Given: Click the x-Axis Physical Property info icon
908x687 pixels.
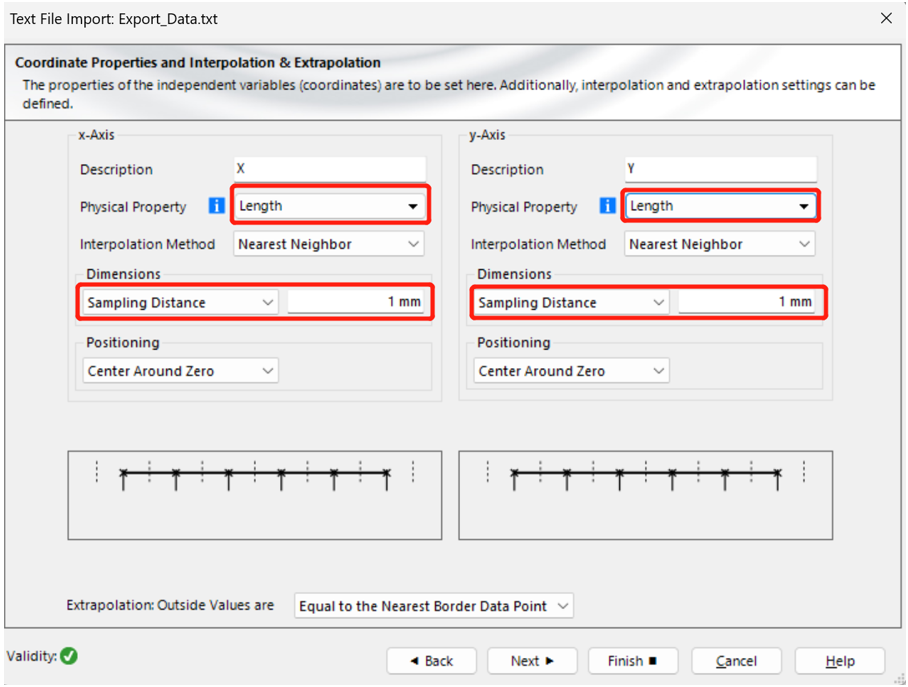Looking at the screenshot, I should tap(216, 206).
